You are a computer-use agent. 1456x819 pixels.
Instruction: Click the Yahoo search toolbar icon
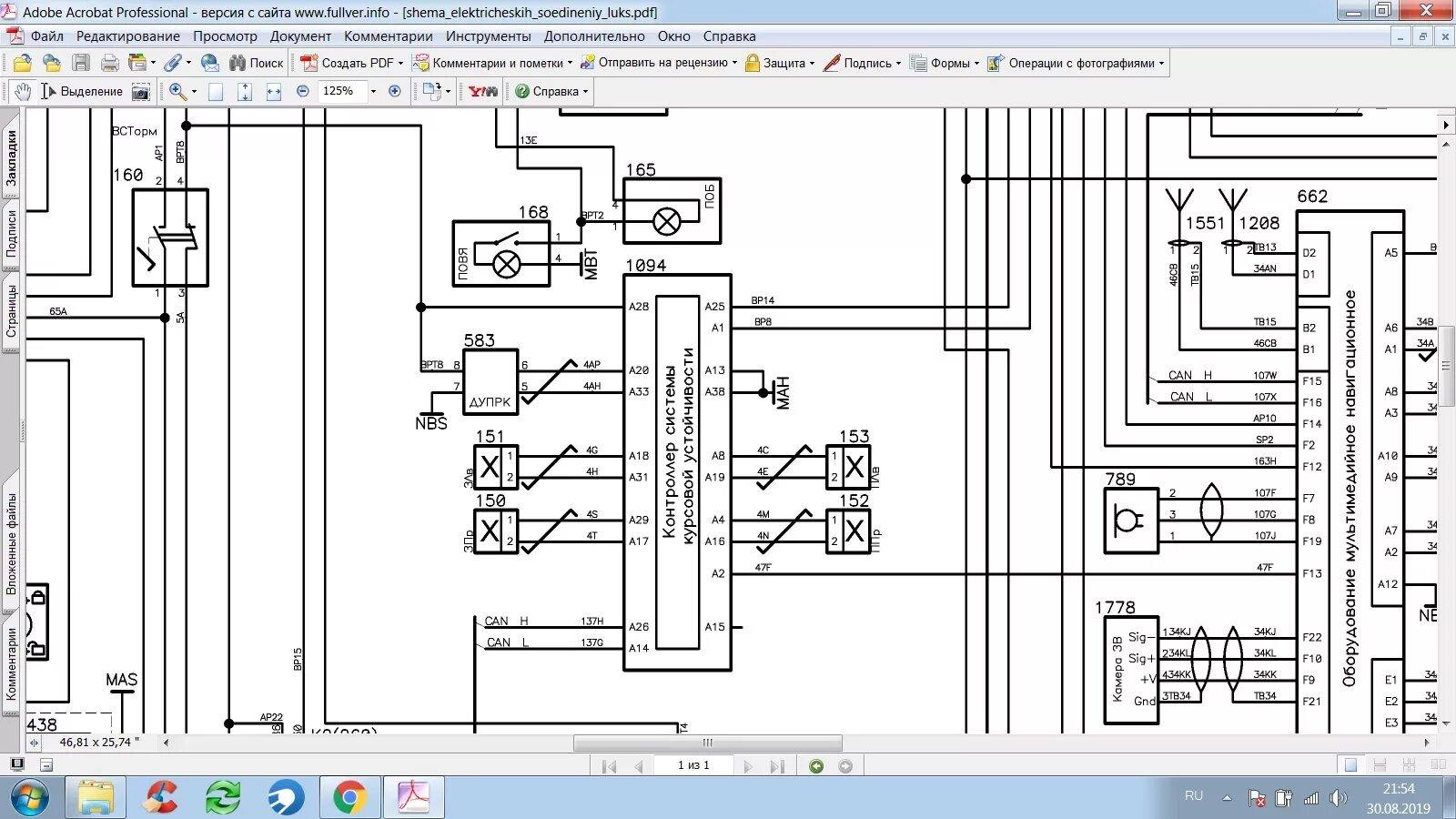(483, 91)
